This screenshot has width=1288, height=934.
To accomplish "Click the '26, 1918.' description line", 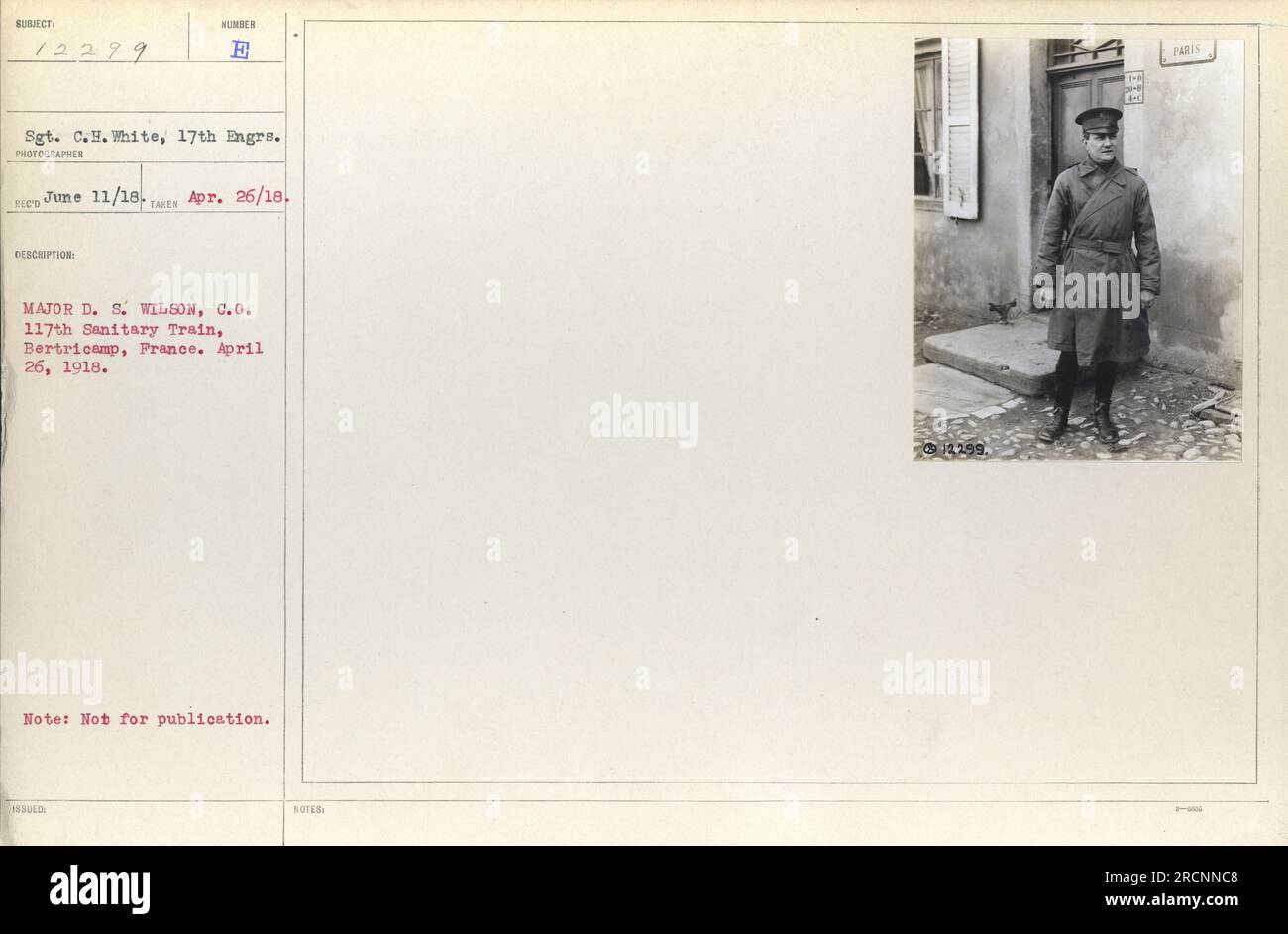I will click(x=63, y=368).
